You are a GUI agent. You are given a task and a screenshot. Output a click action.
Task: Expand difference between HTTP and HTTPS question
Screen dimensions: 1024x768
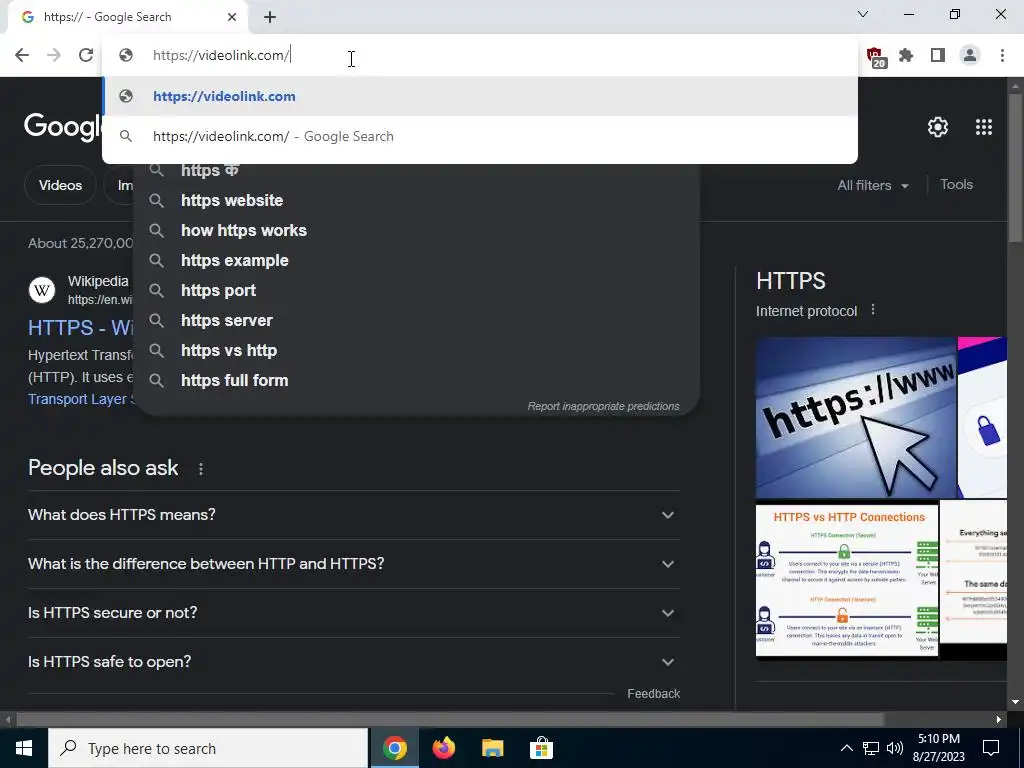[x=353, y=564]
